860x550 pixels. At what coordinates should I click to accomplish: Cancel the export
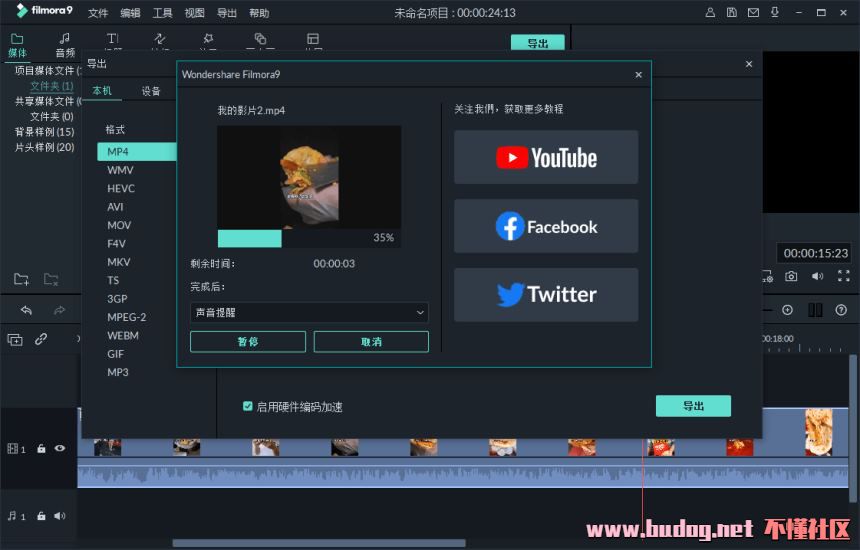[x=371, y=342]
